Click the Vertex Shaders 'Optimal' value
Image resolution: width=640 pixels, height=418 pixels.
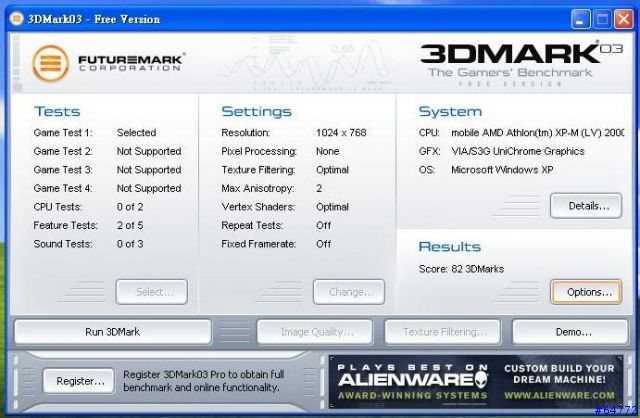point(332,207)
